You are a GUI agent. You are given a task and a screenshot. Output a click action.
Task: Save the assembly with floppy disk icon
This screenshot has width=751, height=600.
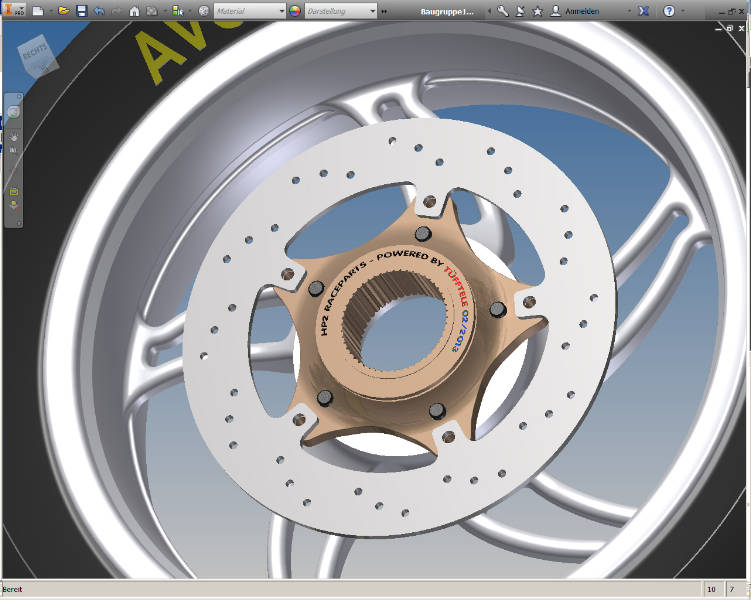point(82,11)
